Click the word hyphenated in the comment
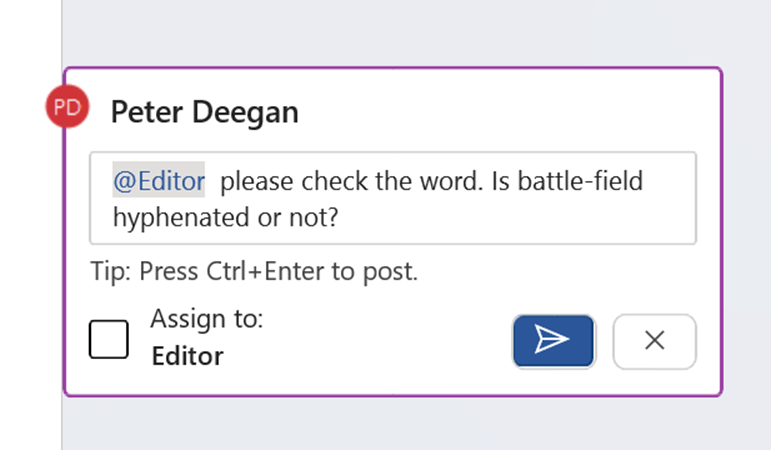 coord(170,215)
